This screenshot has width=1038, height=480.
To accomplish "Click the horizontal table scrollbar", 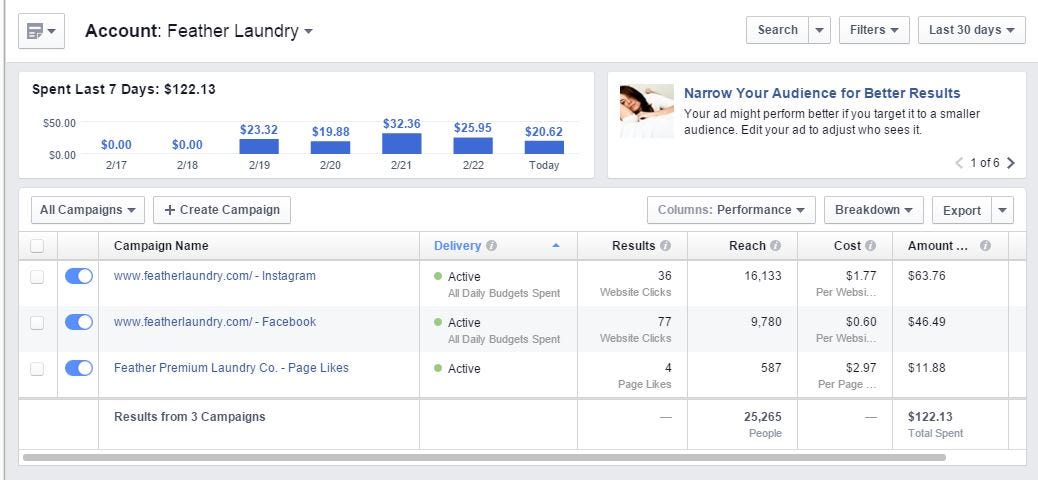I will (x=484, y=457).
